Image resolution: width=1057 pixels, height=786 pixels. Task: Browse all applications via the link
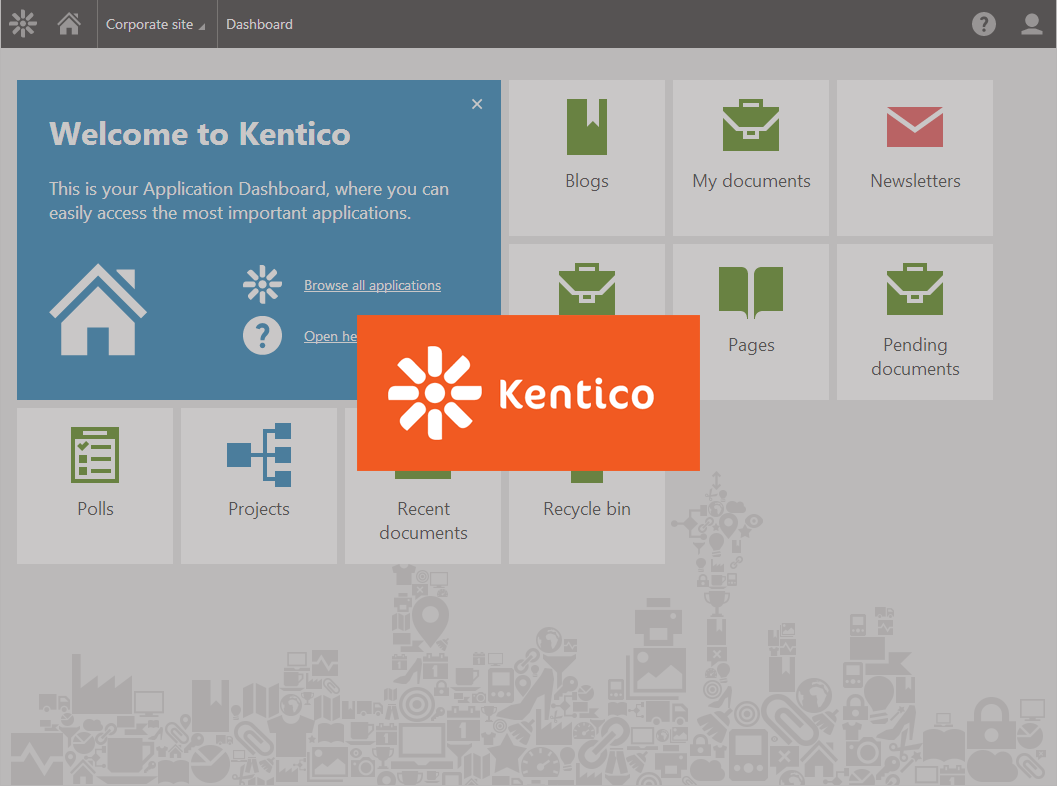point(372,285)
